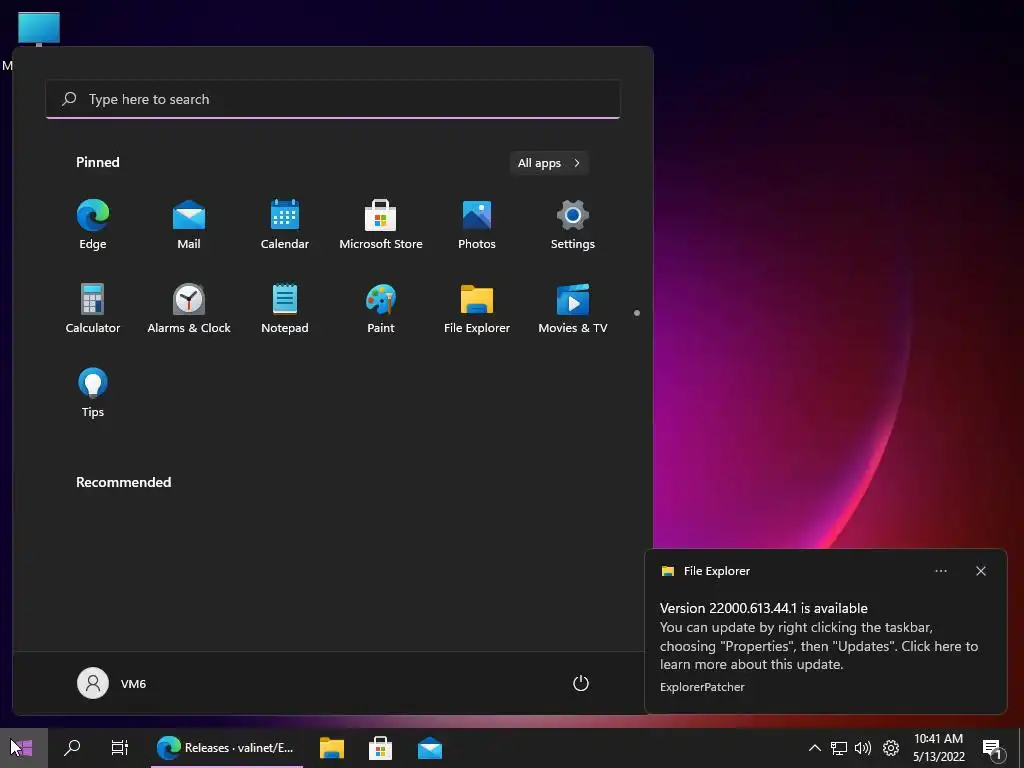The height and width of the screenshot is (768, 1024).
Task: Open the volume tray icon
Action: point(863,748)
